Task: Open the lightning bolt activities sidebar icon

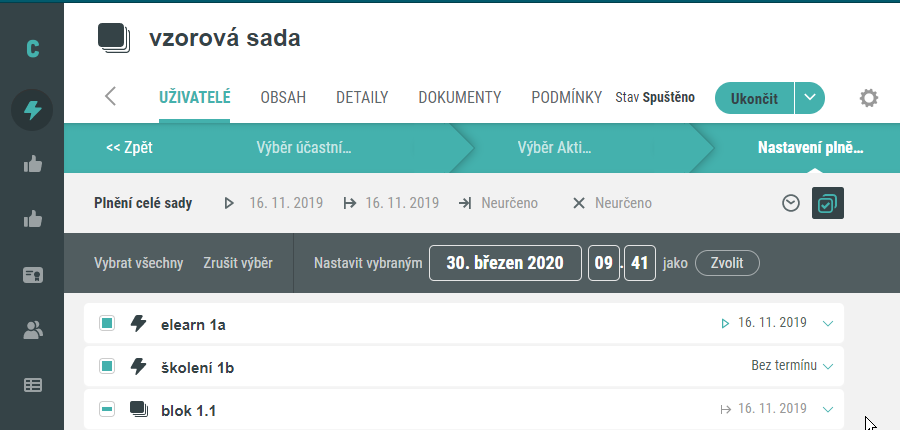Action: [x=32, y=110]
